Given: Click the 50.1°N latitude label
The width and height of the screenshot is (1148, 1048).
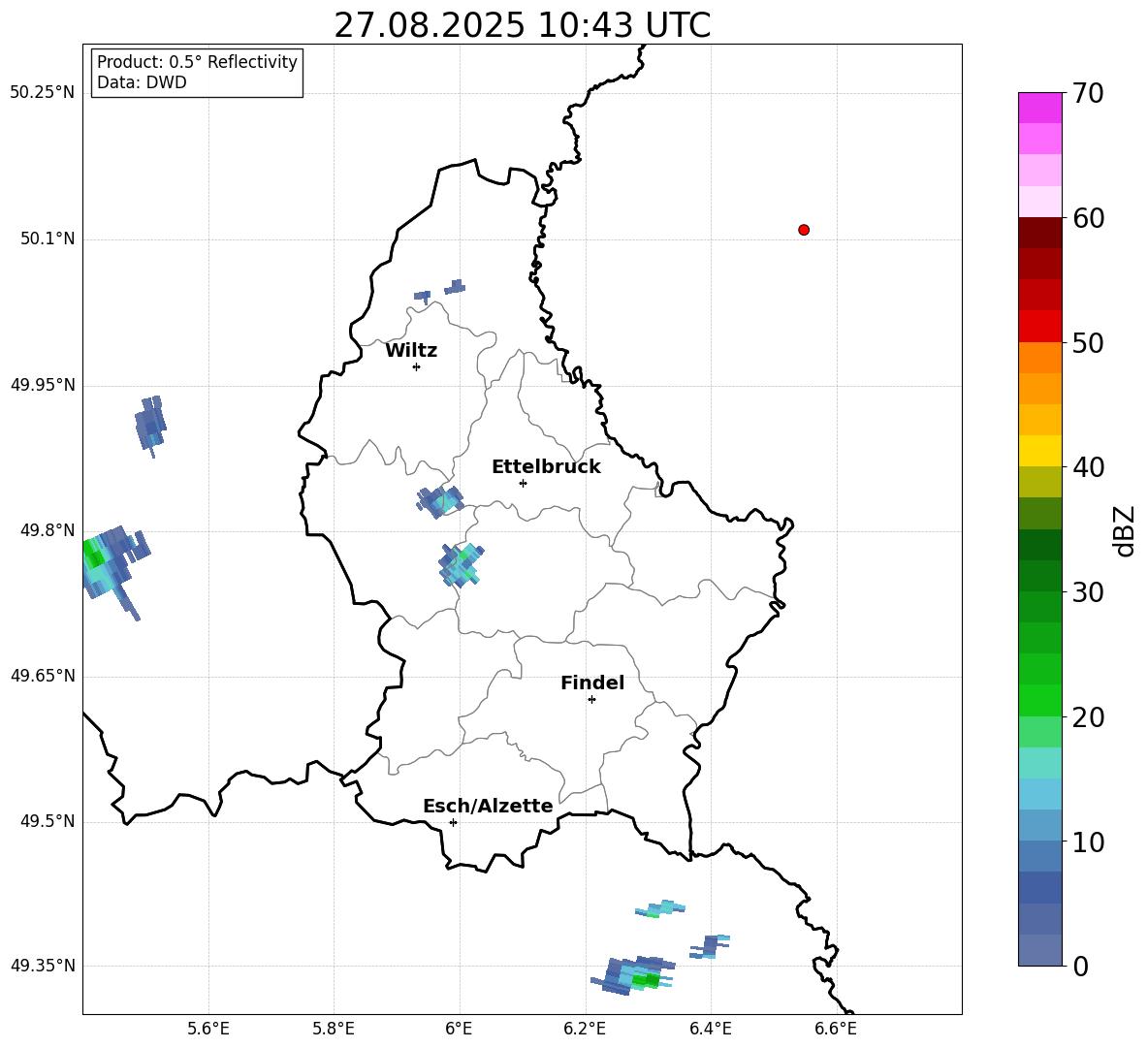Looking at the screenshot, I should (48, 238).
